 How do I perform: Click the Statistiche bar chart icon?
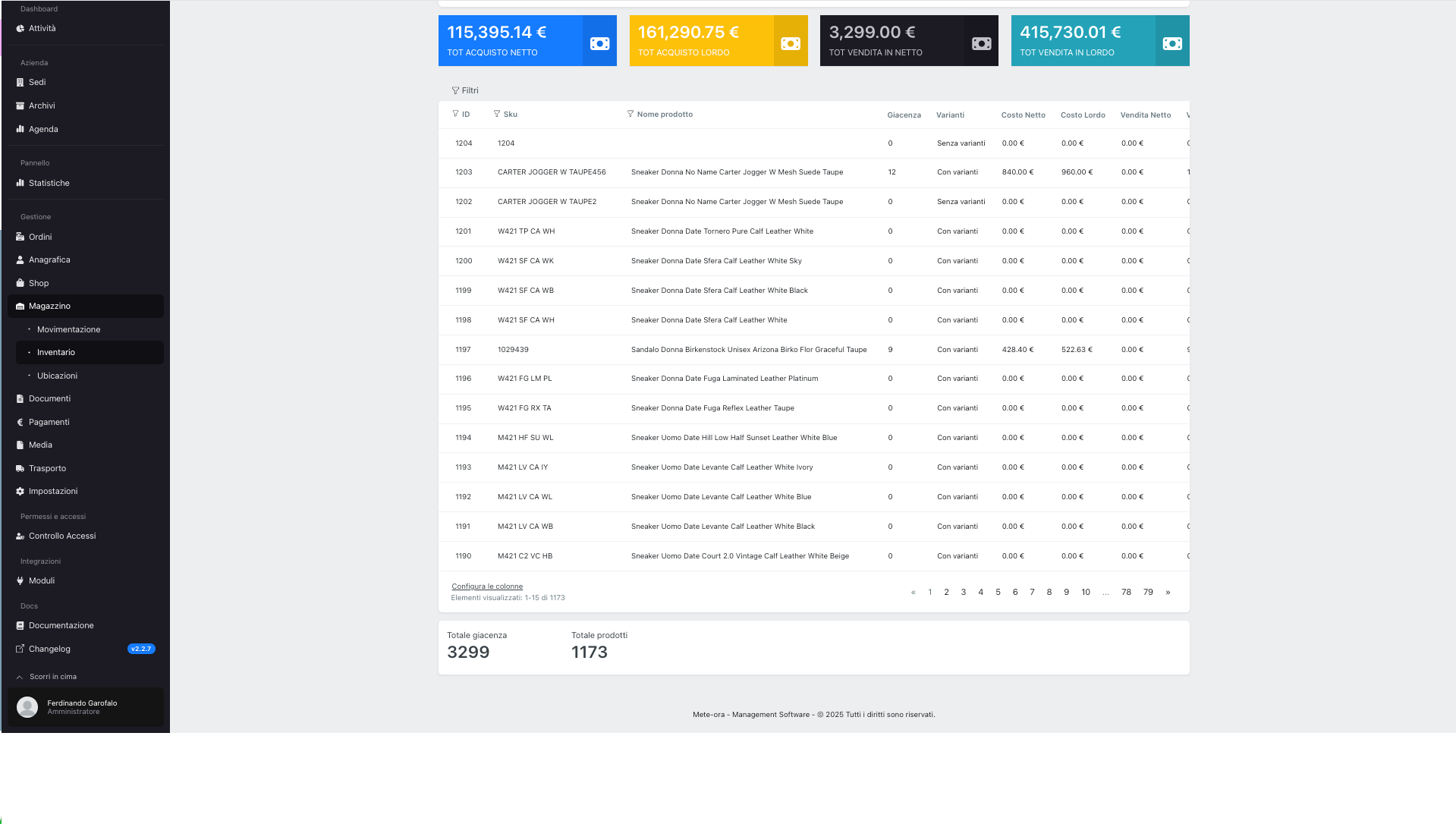point(20,183)
